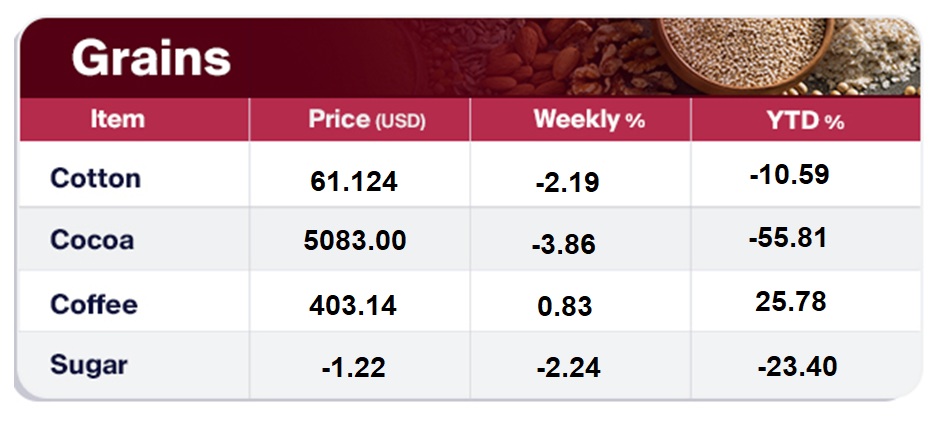Select the Price (USD) column header
The image size is (934, 440).
point(366,121)
